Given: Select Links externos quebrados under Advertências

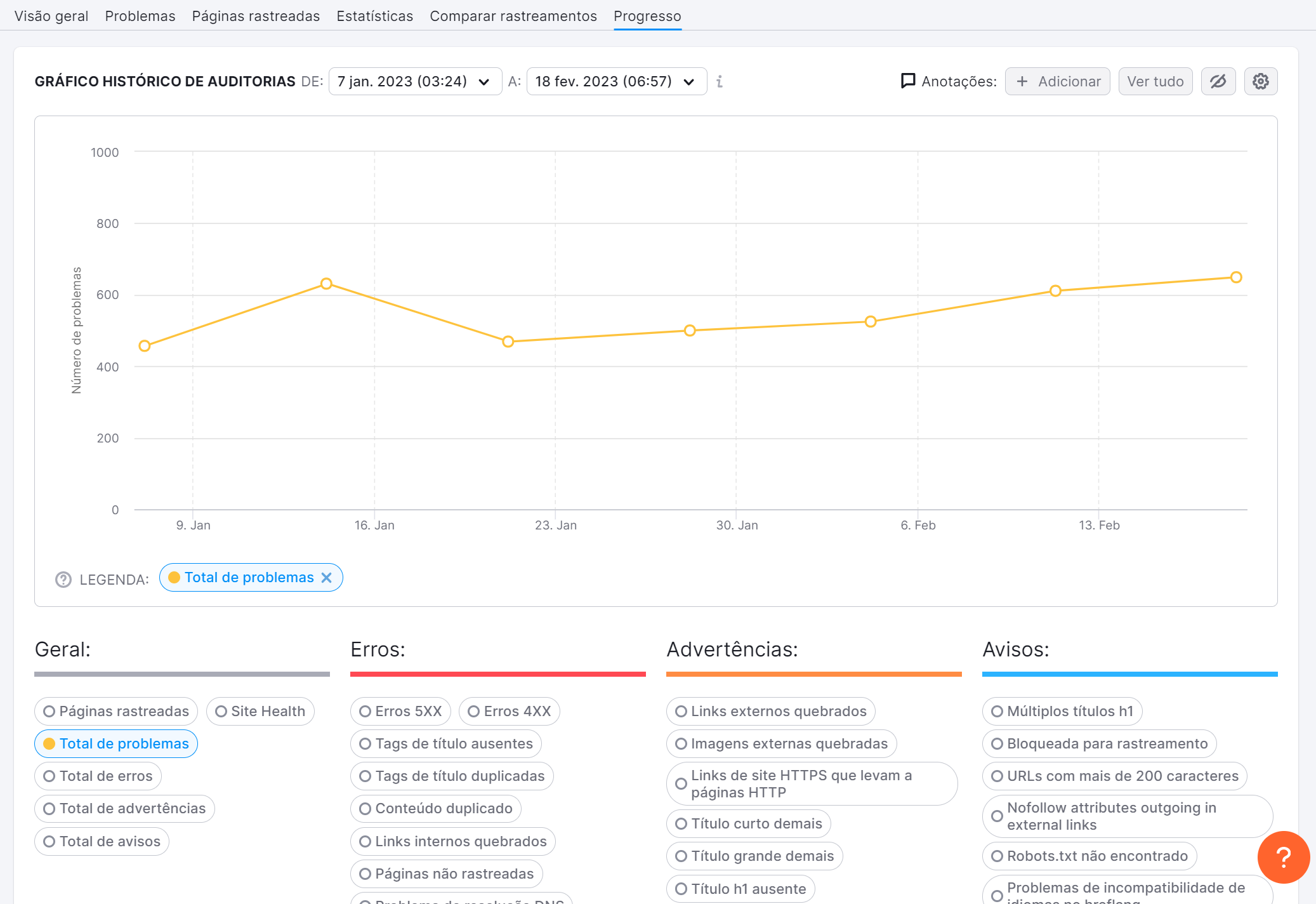Looking at the screenshot, I should point(770,711).
